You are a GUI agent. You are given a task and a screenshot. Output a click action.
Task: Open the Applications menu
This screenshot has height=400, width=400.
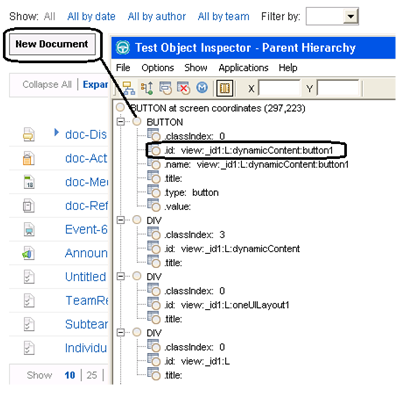pos(243,68)
